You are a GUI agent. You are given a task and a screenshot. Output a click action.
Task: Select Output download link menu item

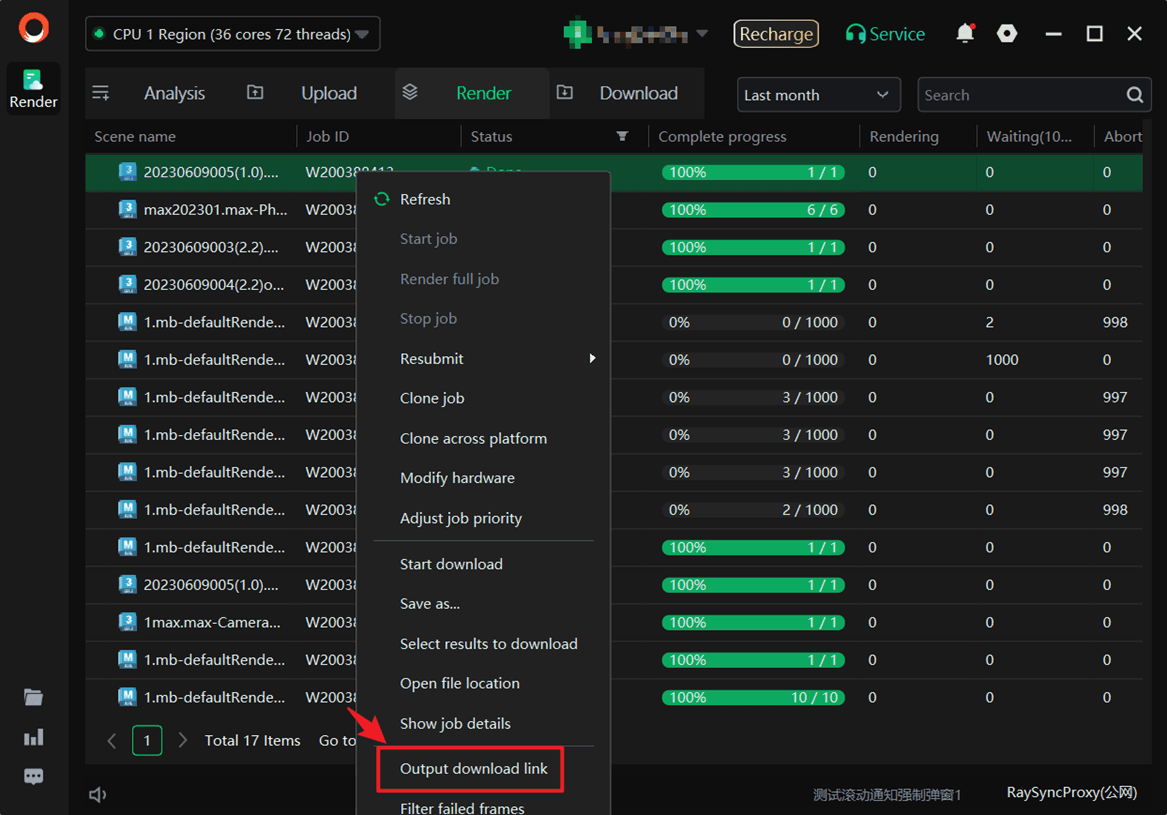(x=473, y=768)
